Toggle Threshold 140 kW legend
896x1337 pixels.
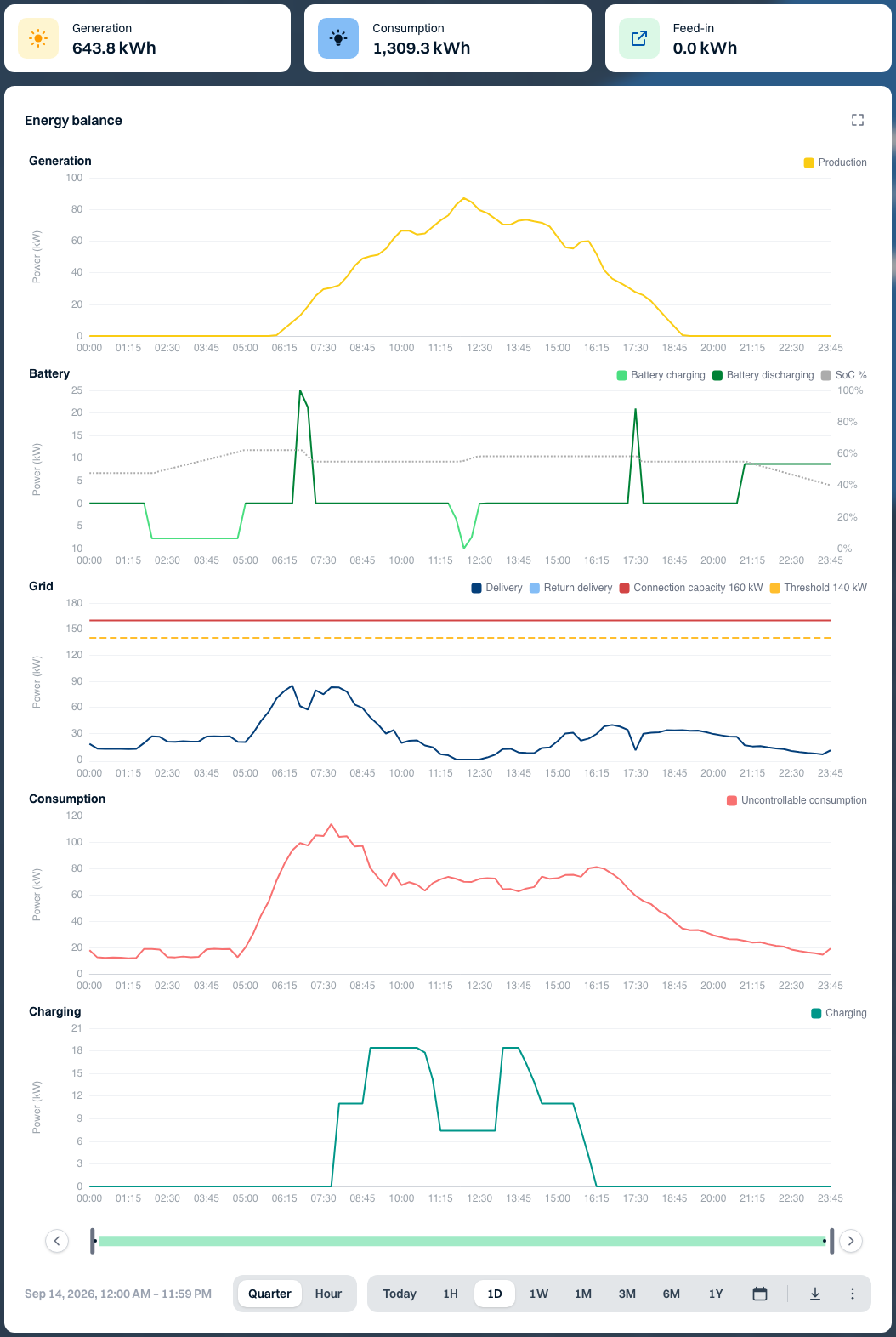[819, 588]
